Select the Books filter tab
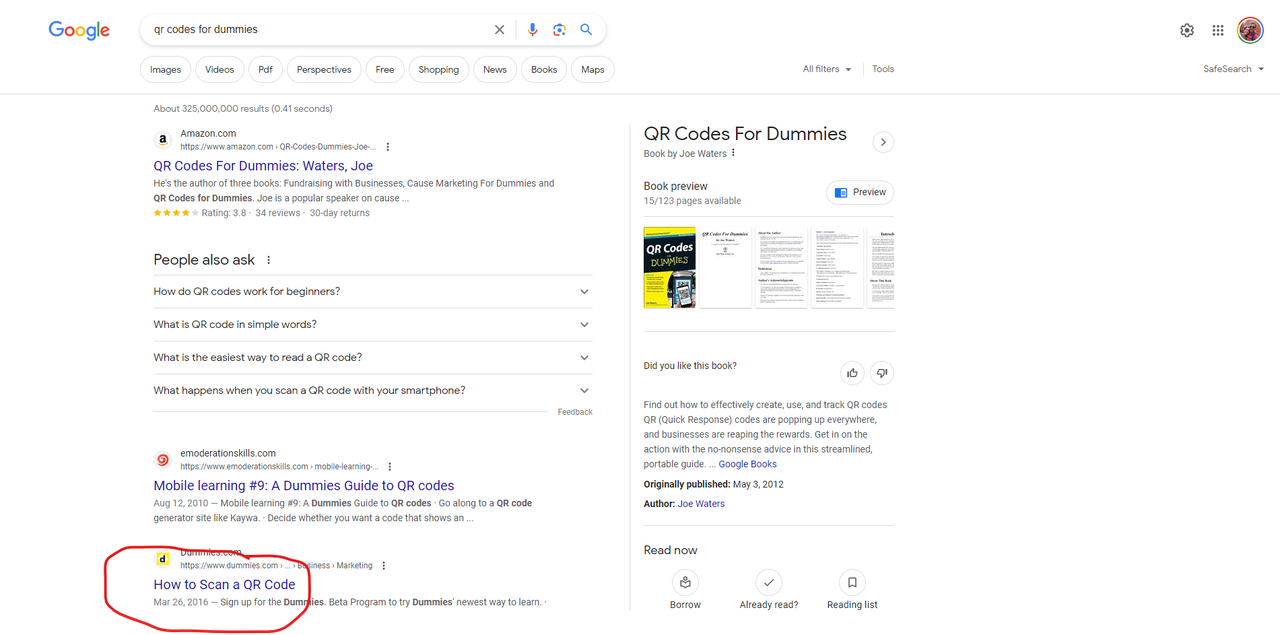This screenshot has width=1280, height=635. pos(544,69)
